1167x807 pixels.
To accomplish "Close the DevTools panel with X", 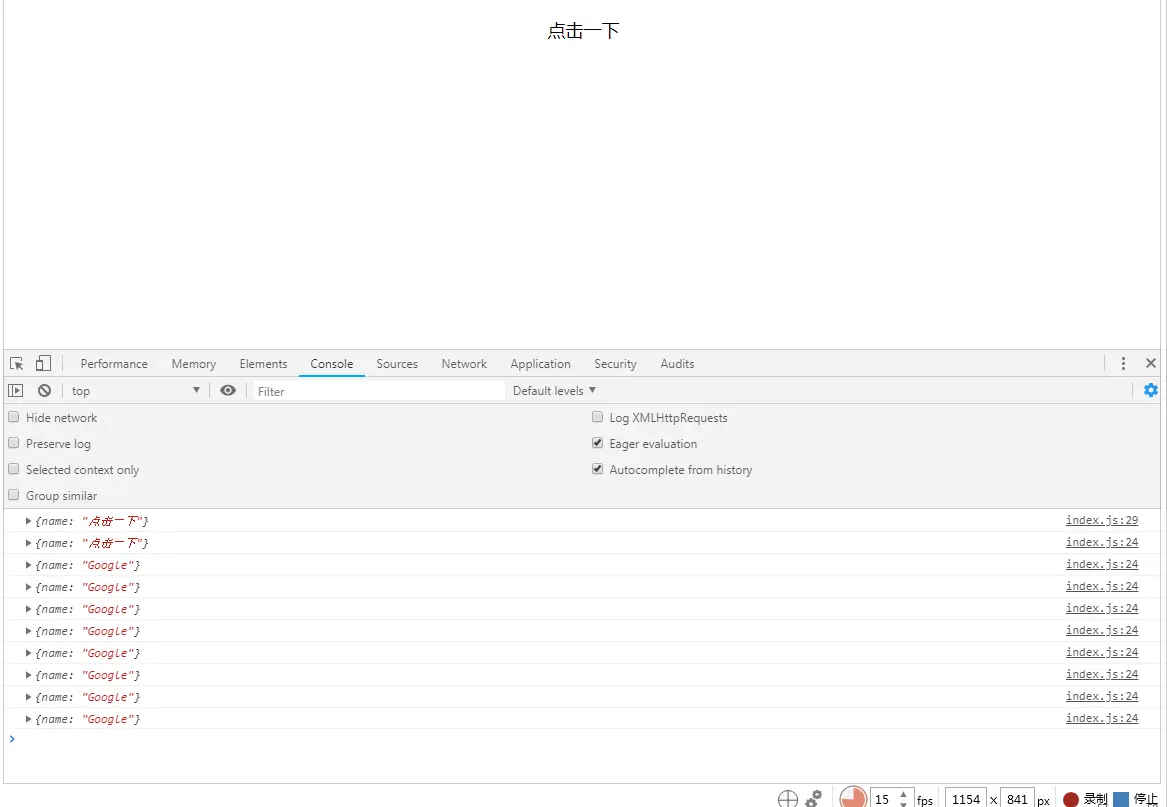I will pyautogui.click(x=1151, y=363).
